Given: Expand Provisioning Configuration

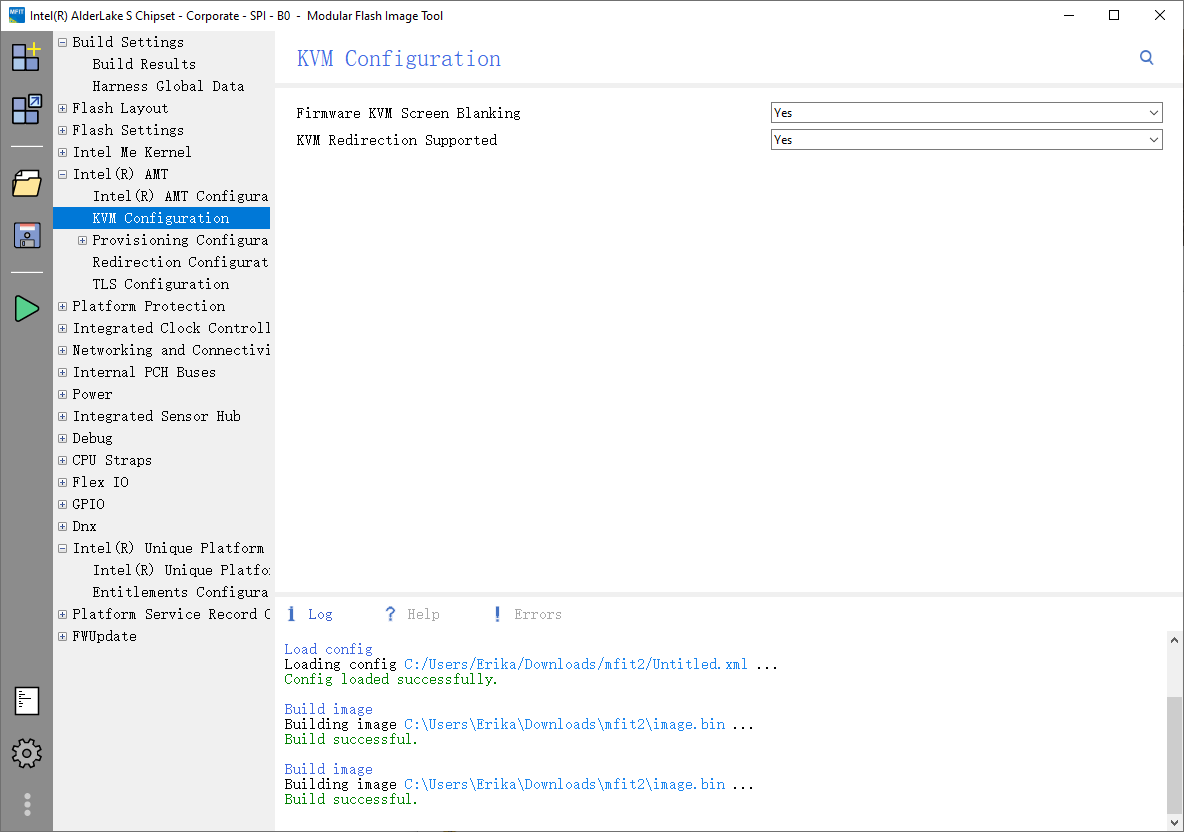Looking at the screenshot, I should tap(82, 240).
